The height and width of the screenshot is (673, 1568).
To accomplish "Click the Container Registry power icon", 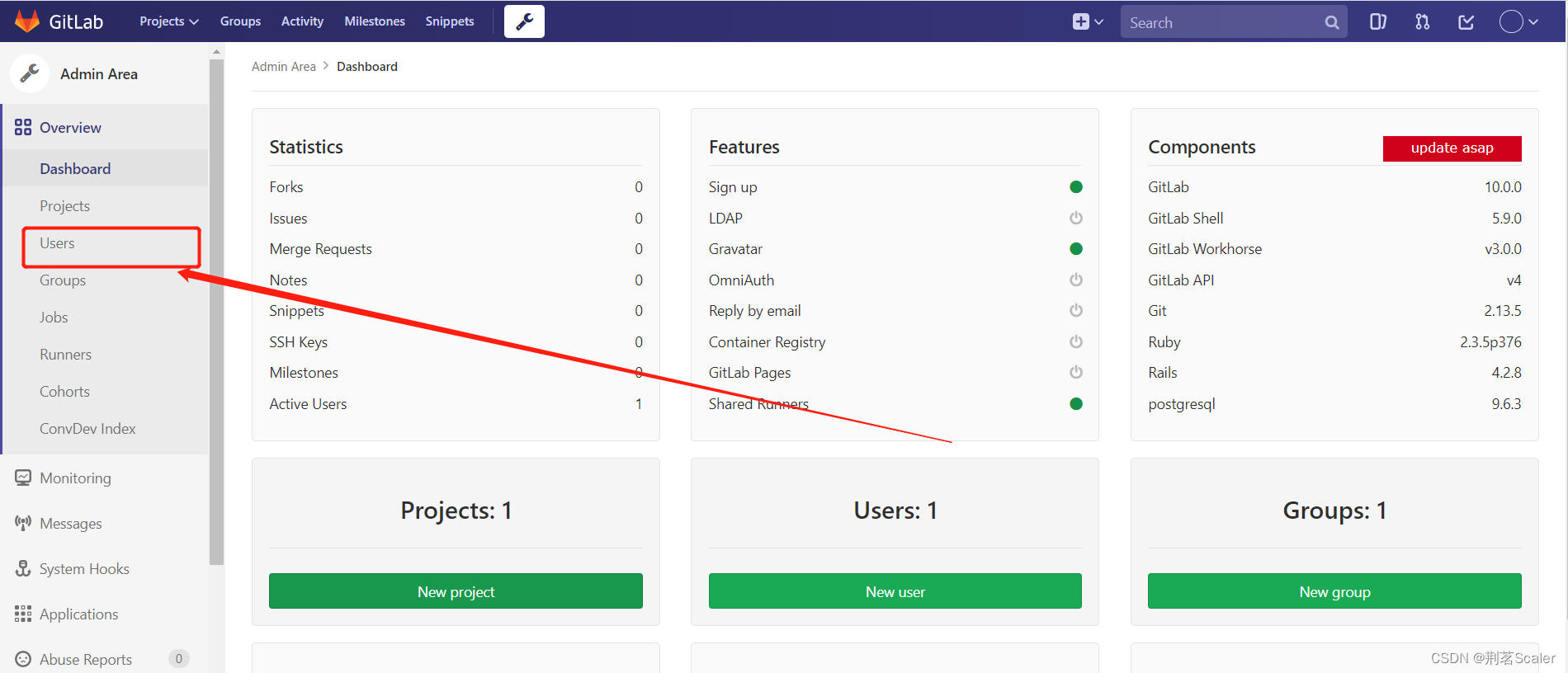I will point(1076,341).
